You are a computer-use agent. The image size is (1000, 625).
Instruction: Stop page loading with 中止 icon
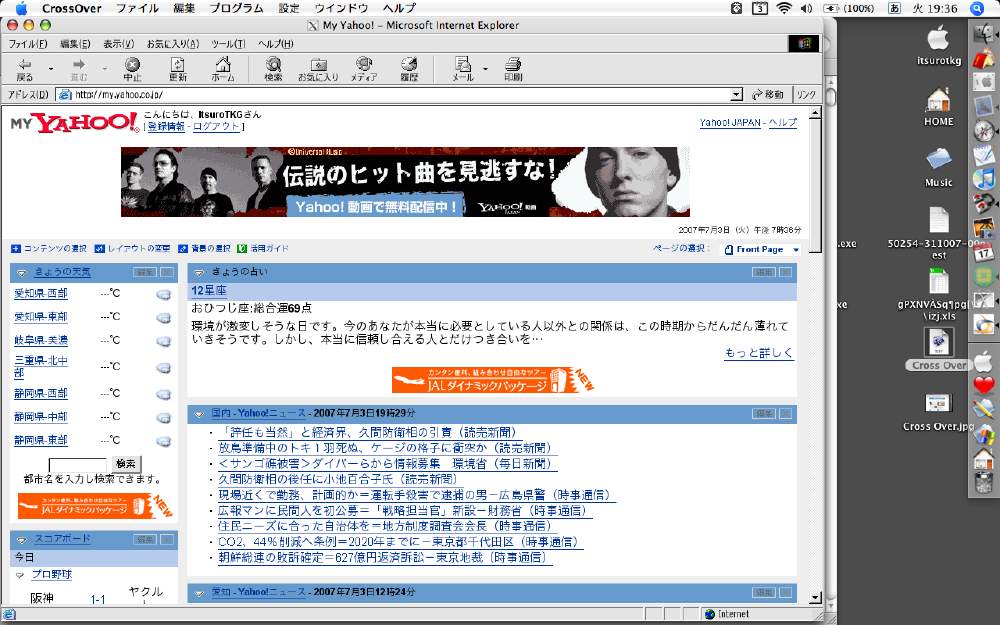coord(132,70)
